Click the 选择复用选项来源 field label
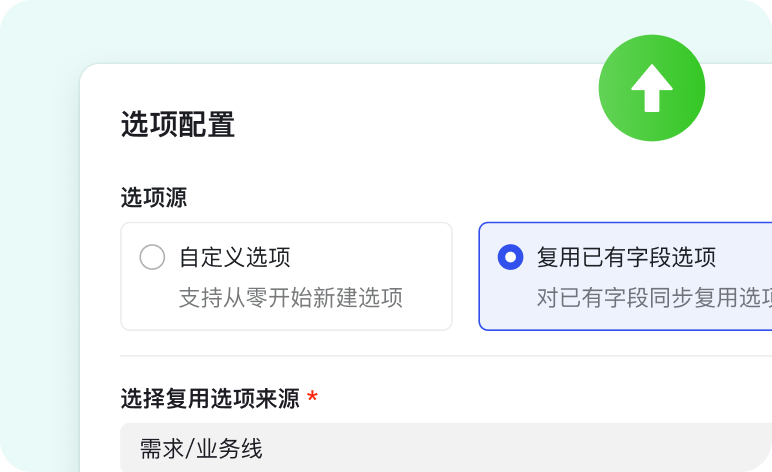The image size is (772, 472). [x=210, y=399]
